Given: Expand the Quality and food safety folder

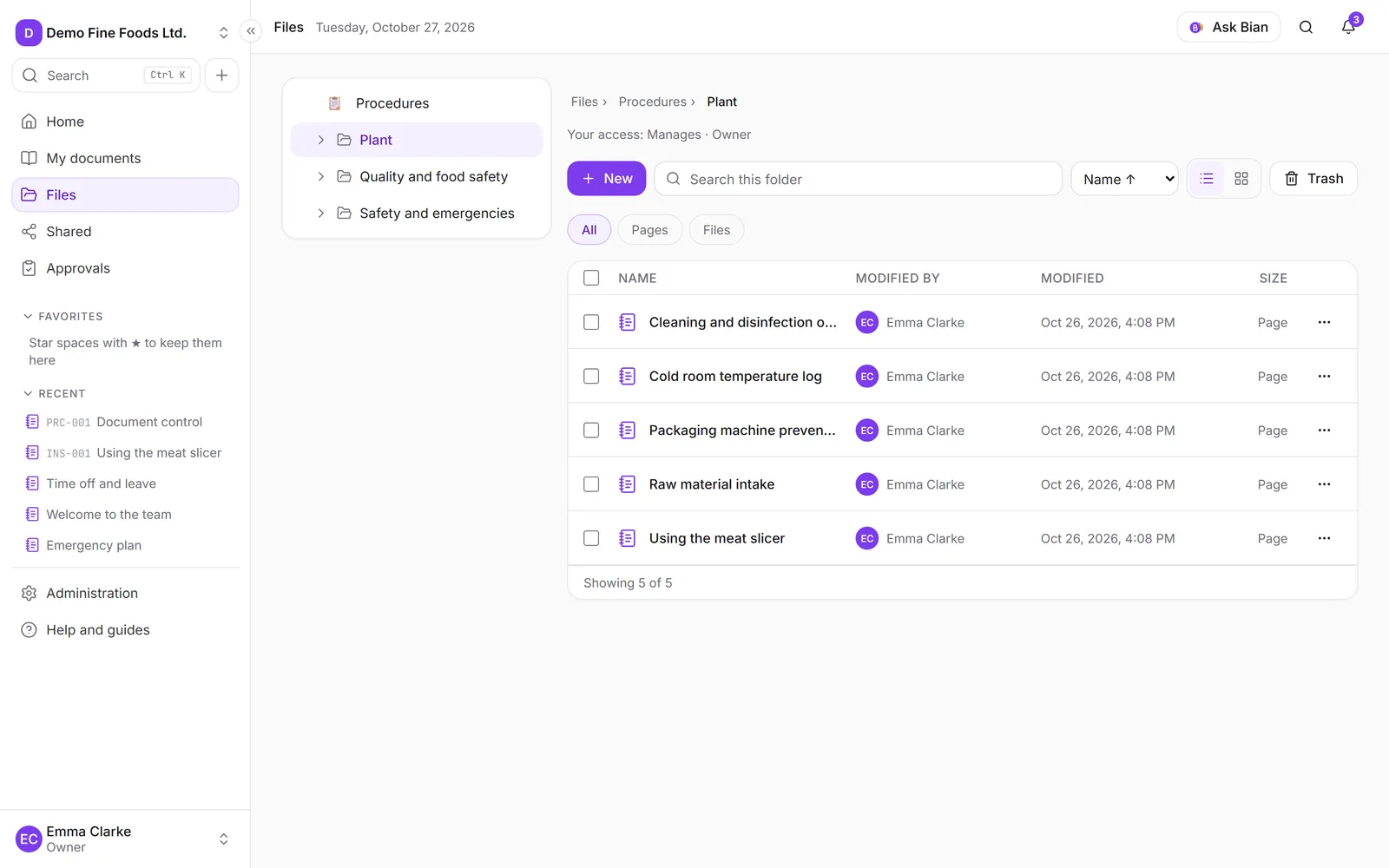Looking at the screenshot, I should pyautogui.click(x=320, y=176).
